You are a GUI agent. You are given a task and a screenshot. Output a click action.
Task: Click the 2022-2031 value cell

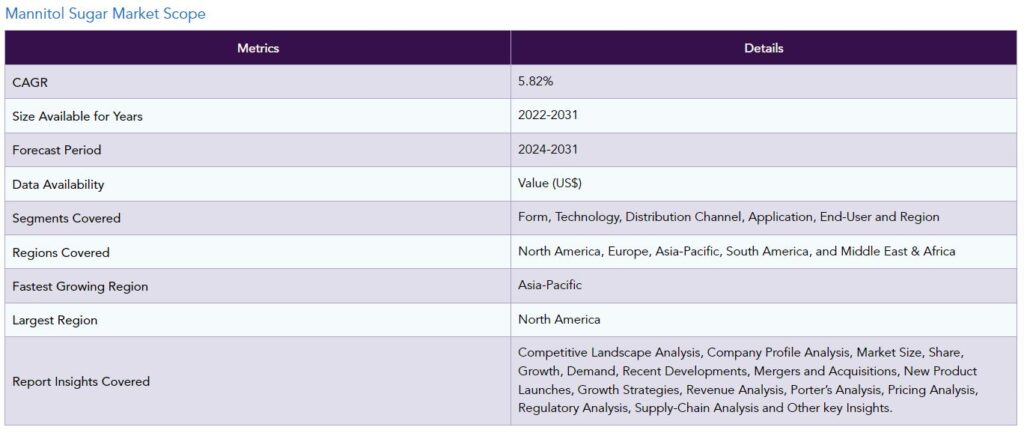pos(548,115)
